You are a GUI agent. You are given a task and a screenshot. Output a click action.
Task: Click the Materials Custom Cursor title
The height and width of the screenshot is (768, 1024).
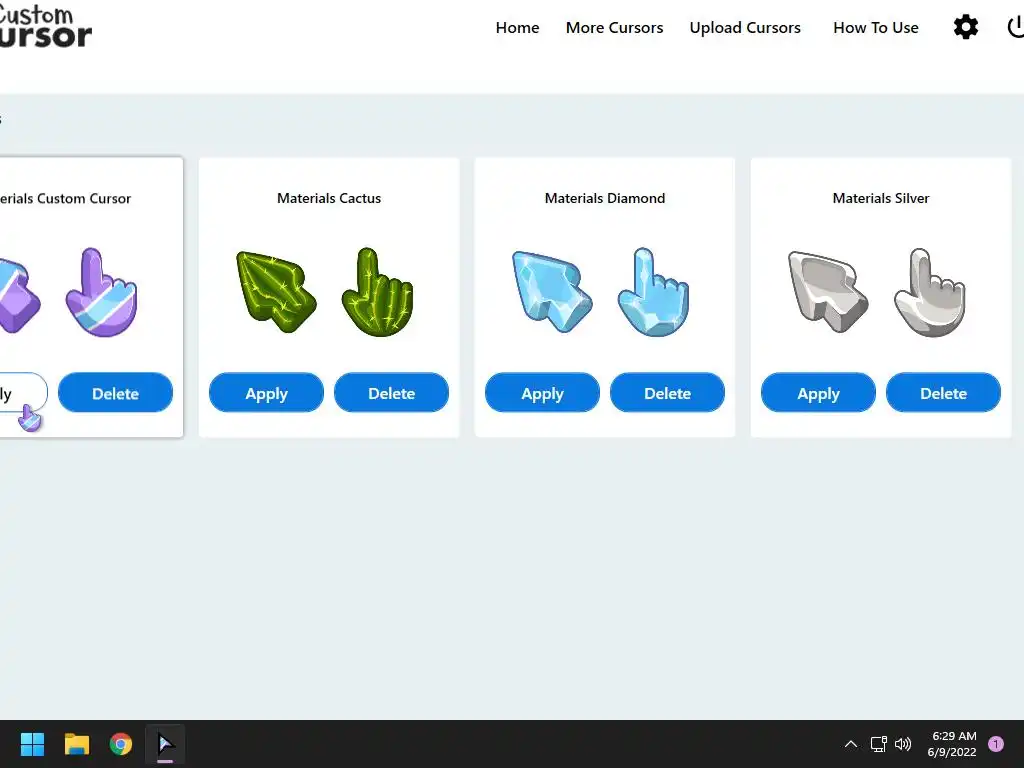pyautogui.click(x=65, y=198)
